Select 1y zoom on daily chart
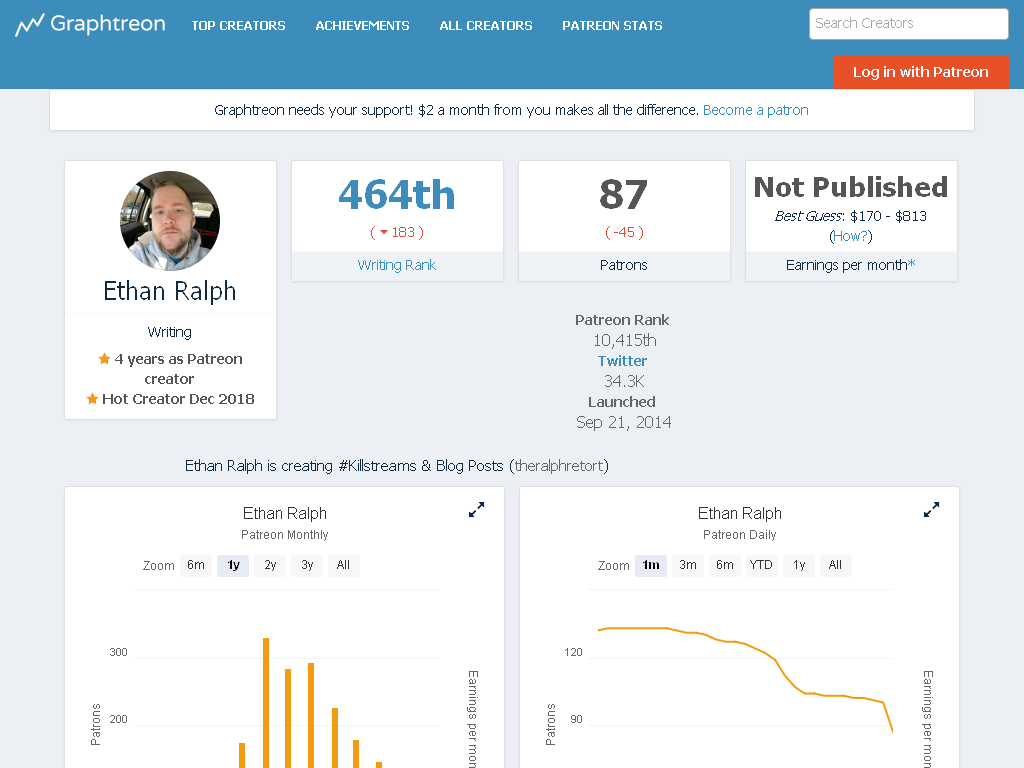The width and height of the screenshot is (1024, 768). (x=799, y=565)
